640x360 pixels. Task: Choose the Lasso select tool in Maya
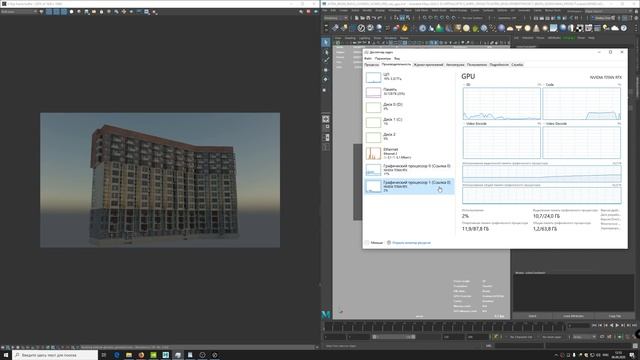326,52
